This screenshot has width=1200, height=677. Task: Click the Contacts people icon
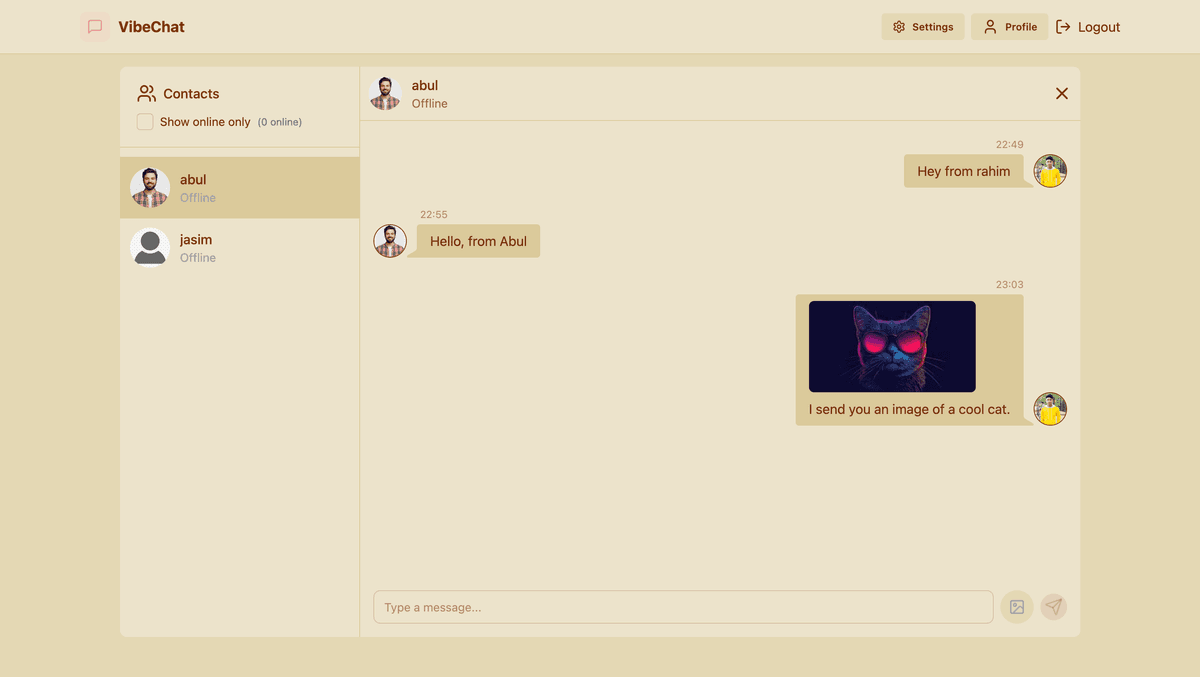click(x=147, y=93)
